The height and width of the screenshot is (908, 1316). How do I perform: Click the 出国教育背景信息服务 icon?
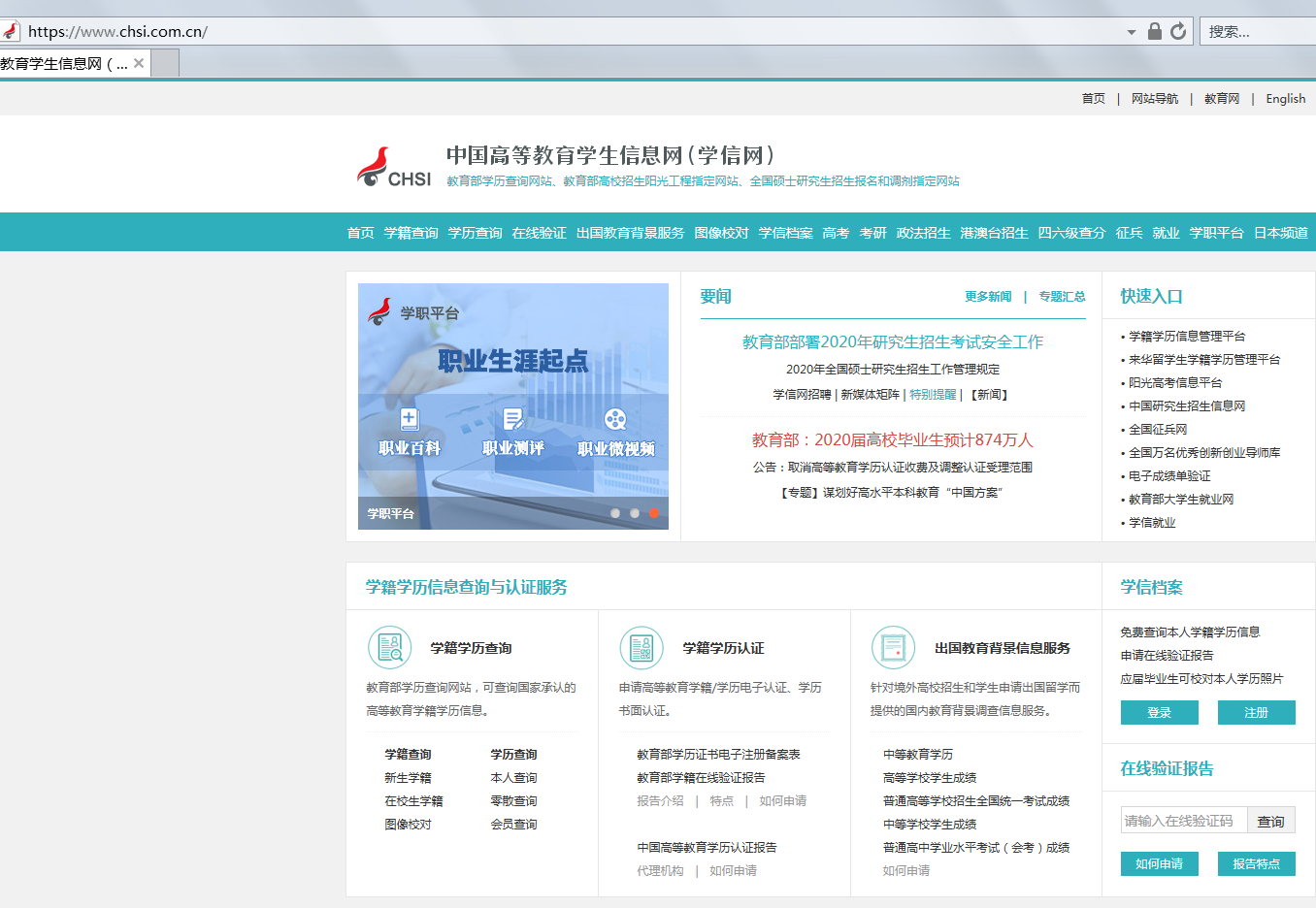[894, 647]
